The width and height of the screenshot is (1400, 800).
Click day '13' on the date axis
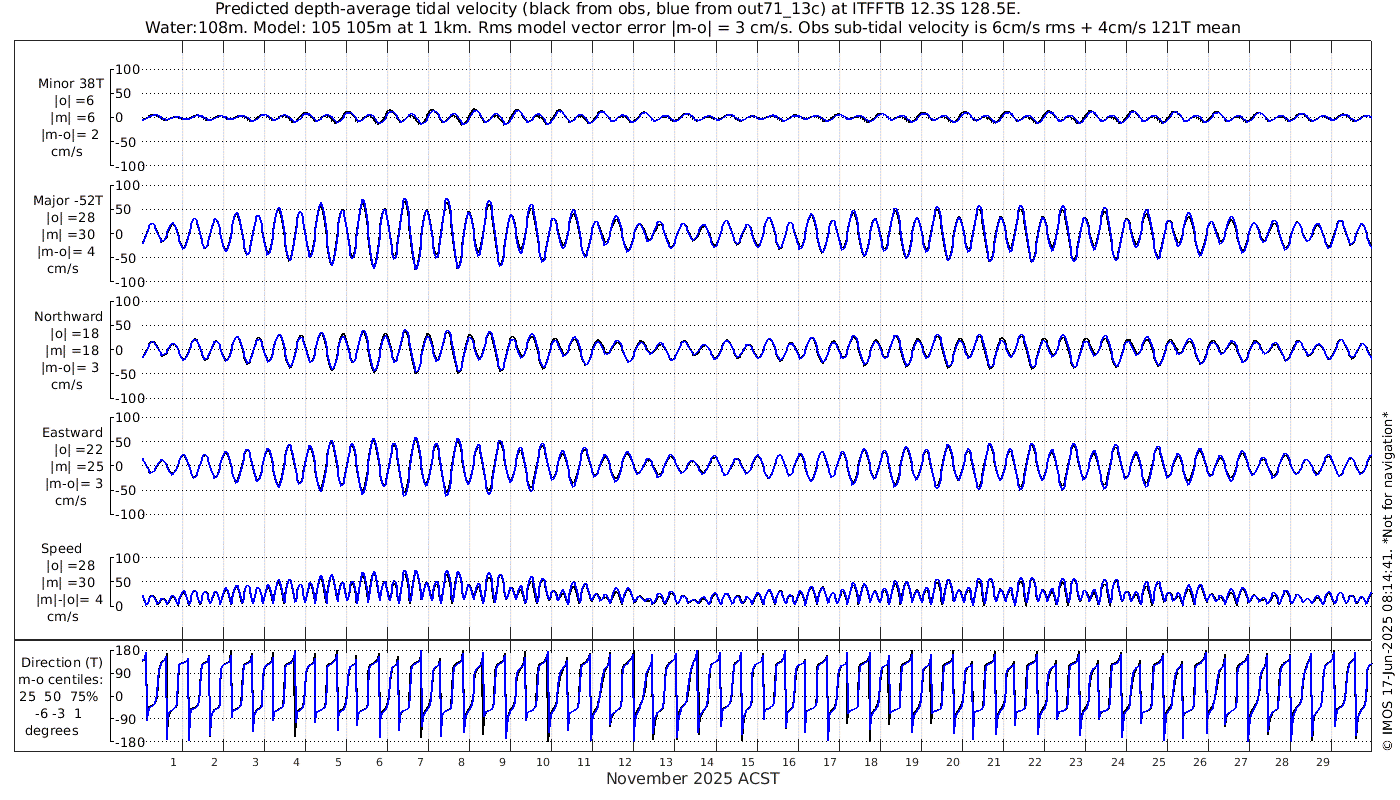(665, 762)
